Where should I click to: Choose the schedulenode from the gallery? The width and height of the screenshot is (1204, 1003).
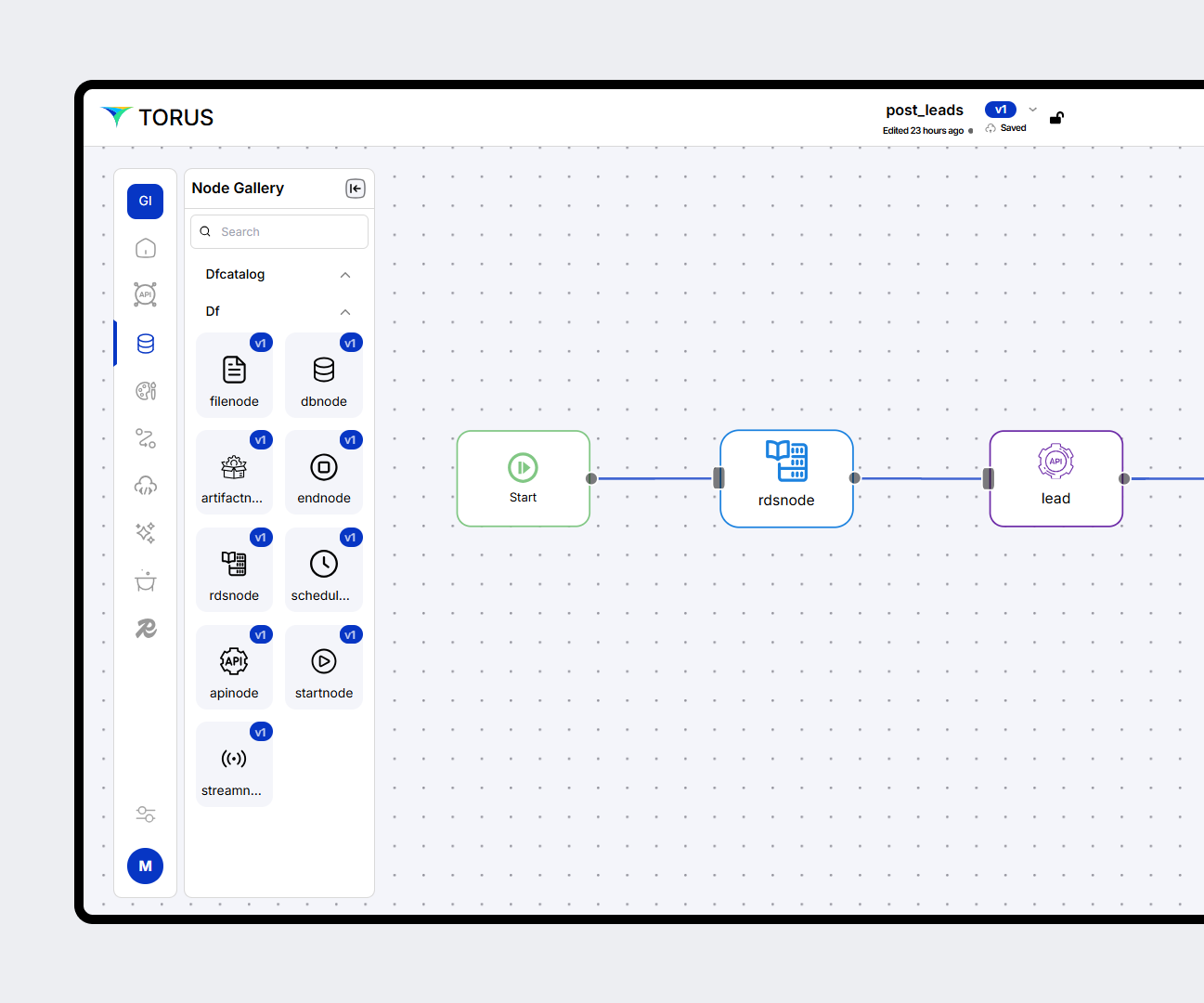323,569
